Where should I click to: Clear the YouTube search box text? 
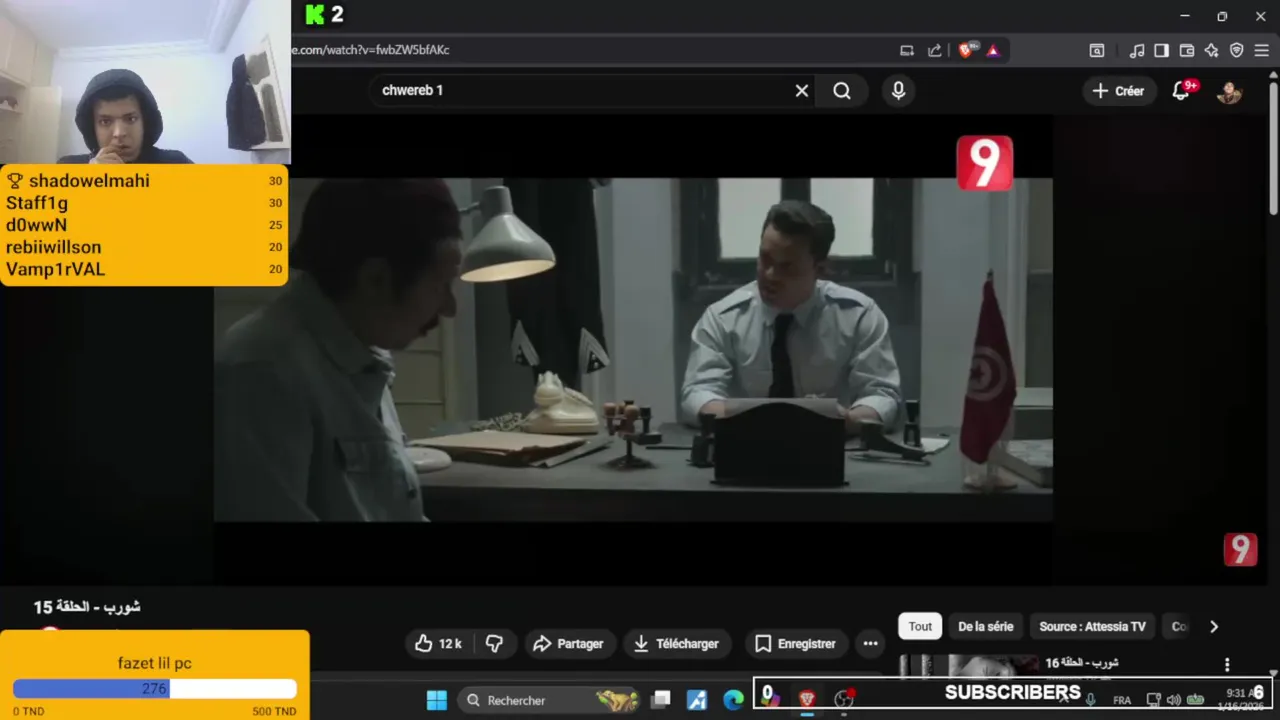point(802,90)
